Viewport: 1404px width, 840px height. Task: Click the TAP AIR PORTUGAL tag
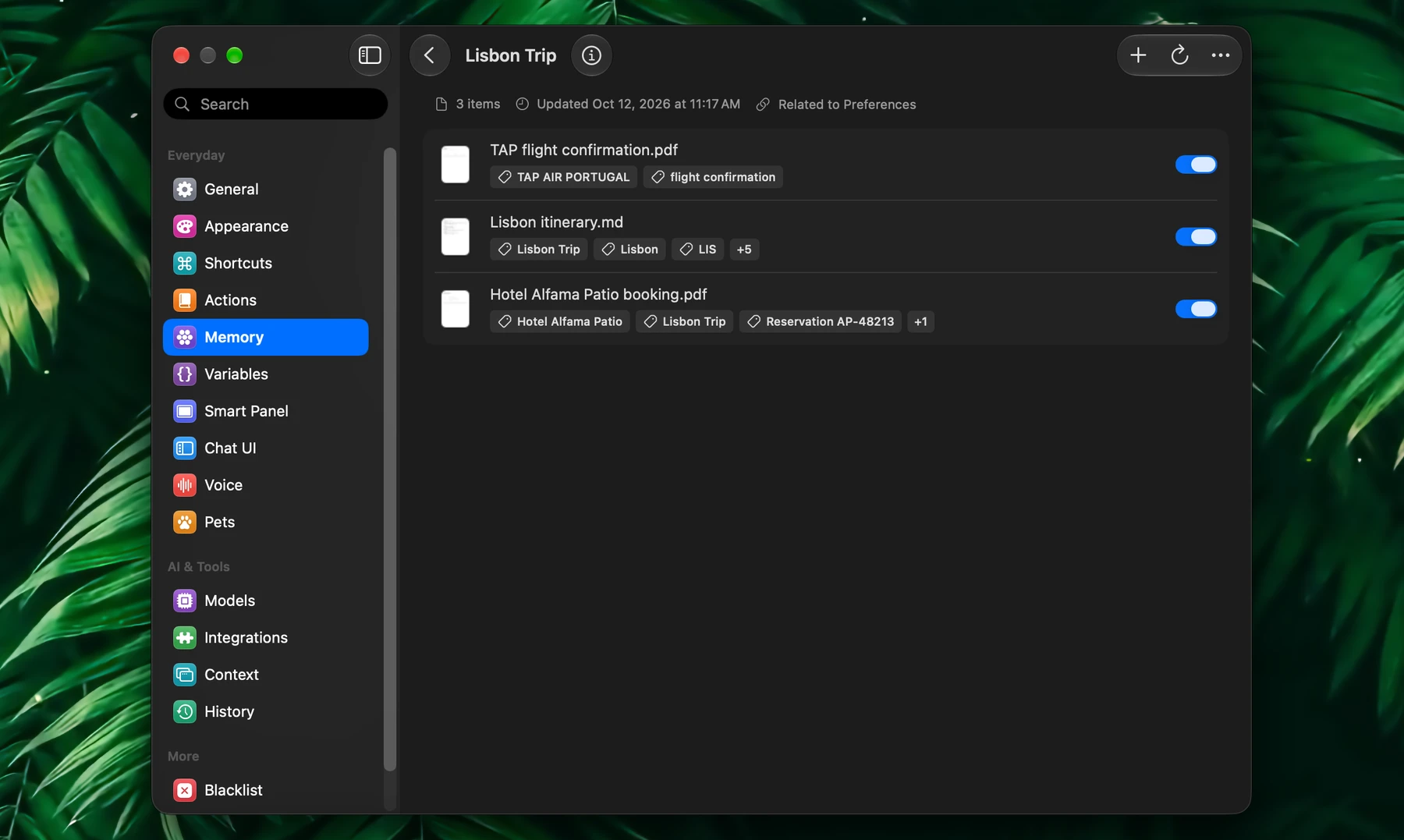(563, 177)
